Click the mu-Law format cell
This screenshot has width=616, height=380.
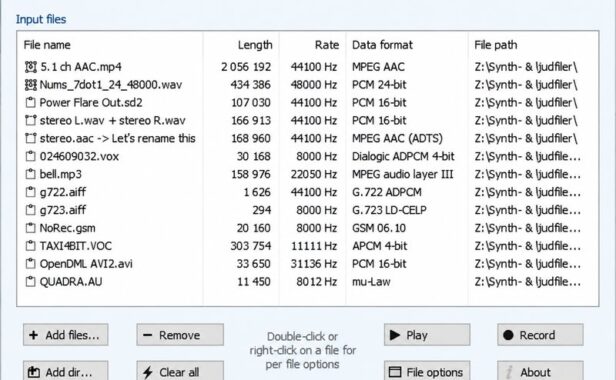371,282
